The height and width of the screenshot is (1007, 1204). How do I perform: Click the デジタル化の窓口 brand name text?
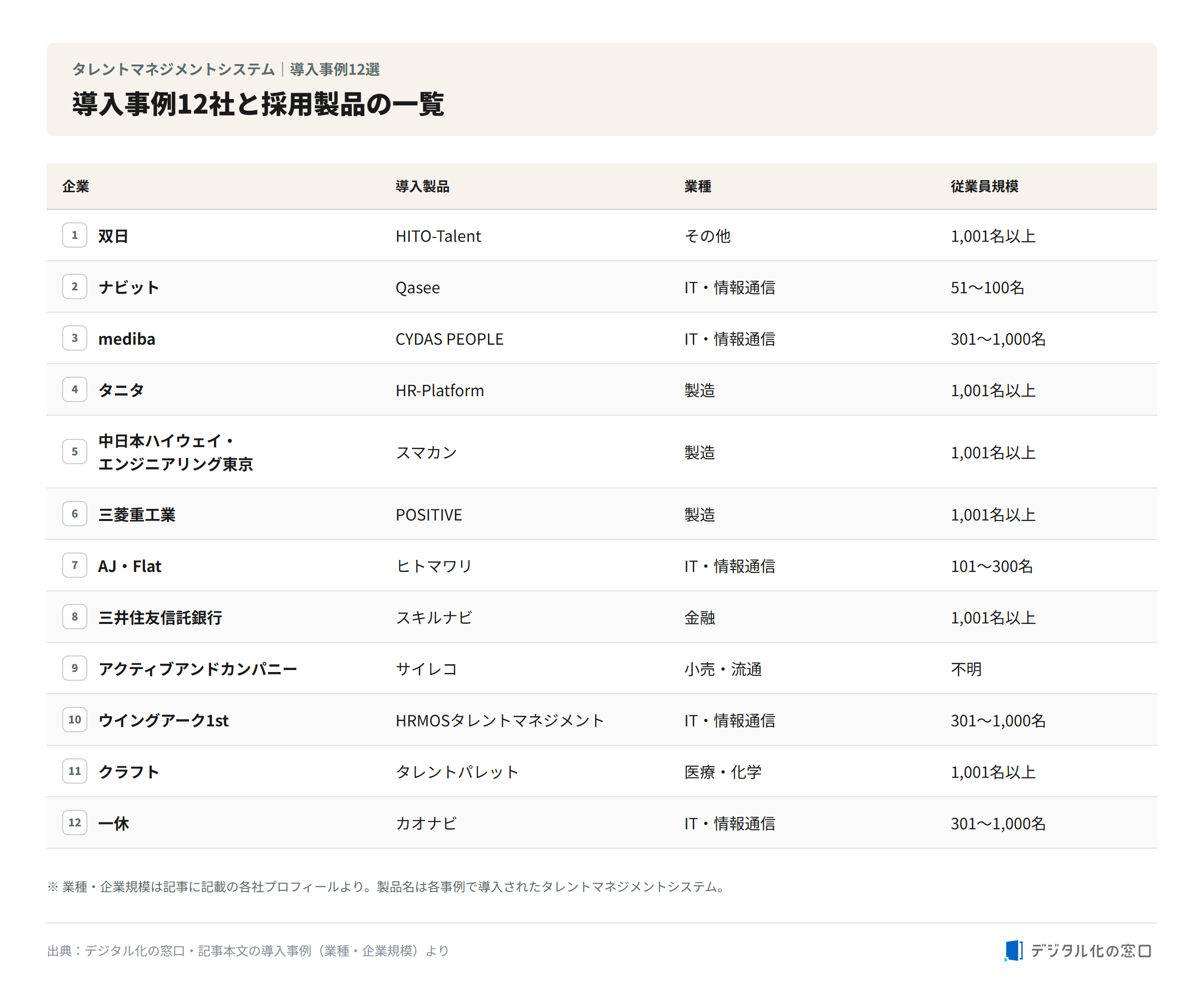click(1091, 951)
